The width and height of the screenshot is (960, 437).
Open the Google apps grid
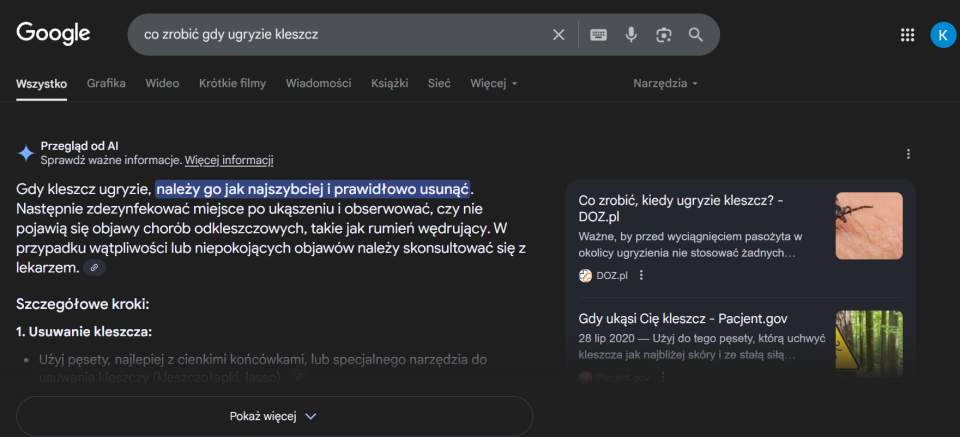[907, 35]
